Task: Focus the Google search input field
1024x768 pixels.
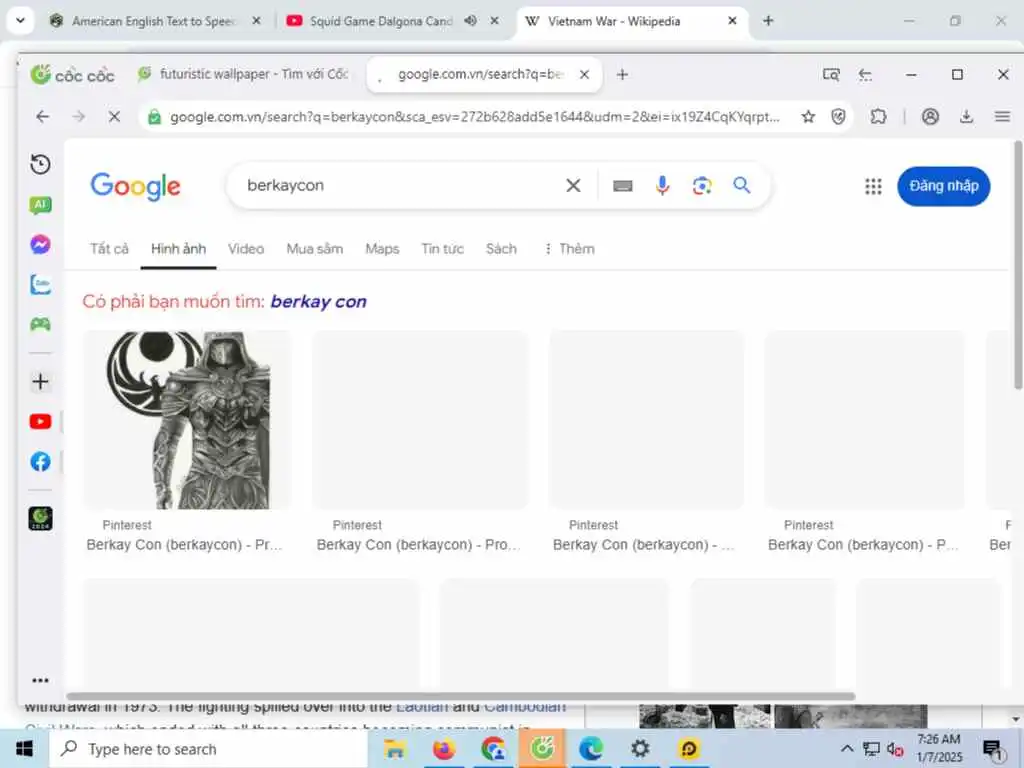Action: [x=402, y=185]
